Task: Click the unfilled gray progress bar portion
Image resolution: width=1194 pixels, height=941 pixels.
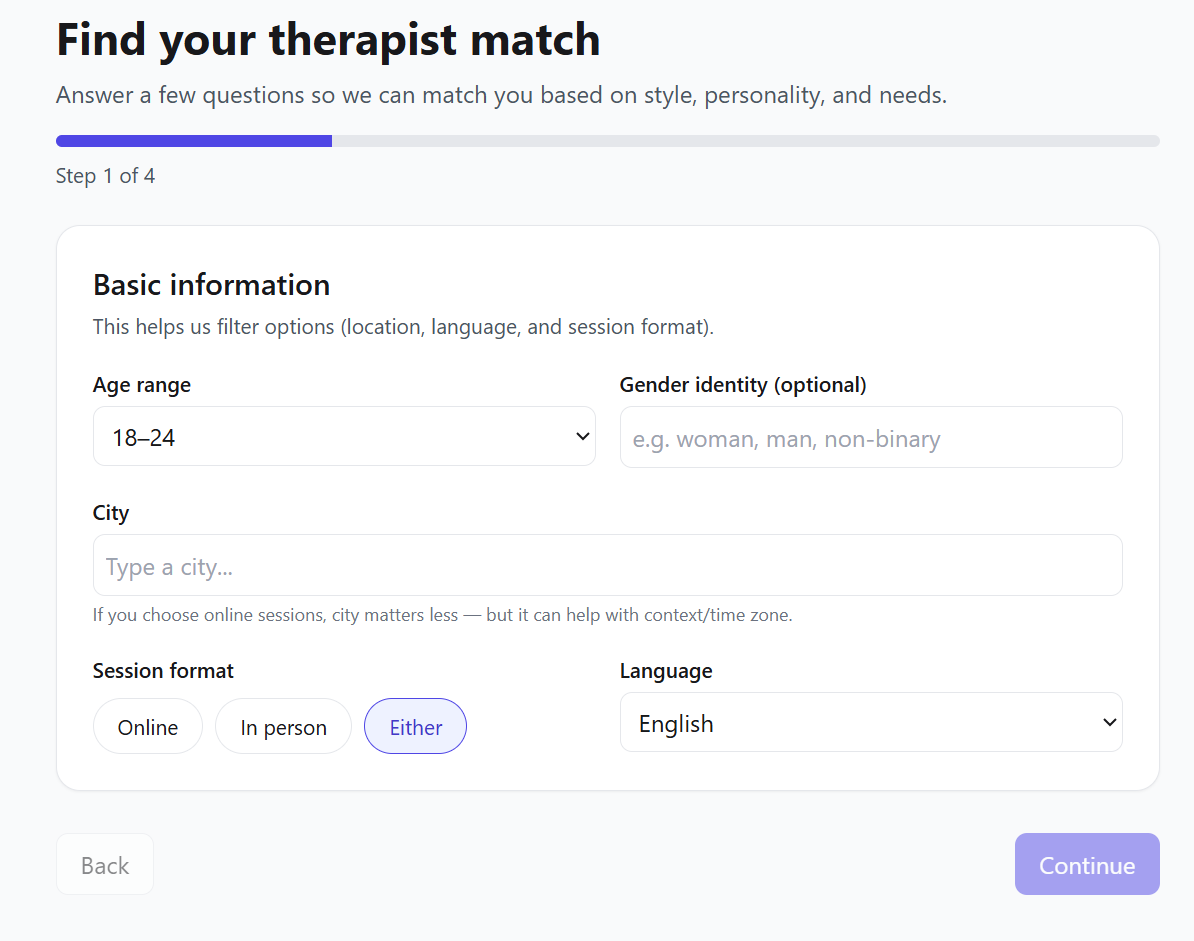Action: tap(745, 141)
